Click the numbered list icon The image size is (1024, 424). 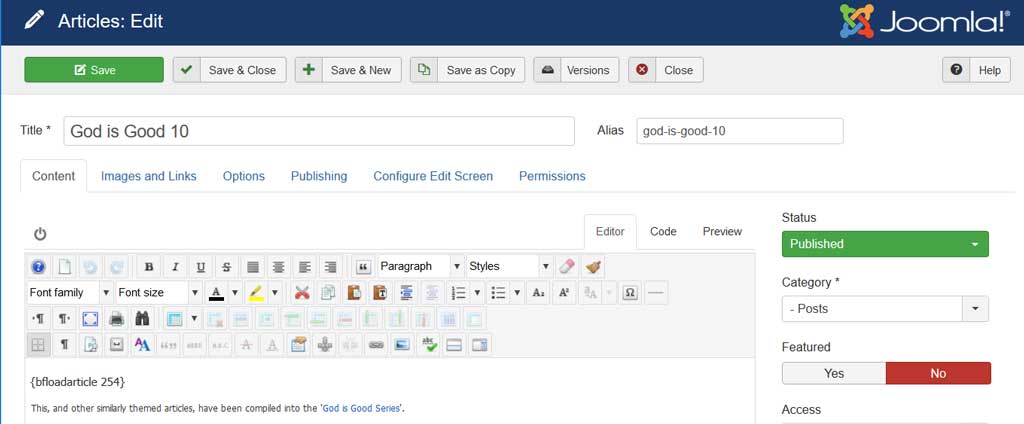(458, 293)
